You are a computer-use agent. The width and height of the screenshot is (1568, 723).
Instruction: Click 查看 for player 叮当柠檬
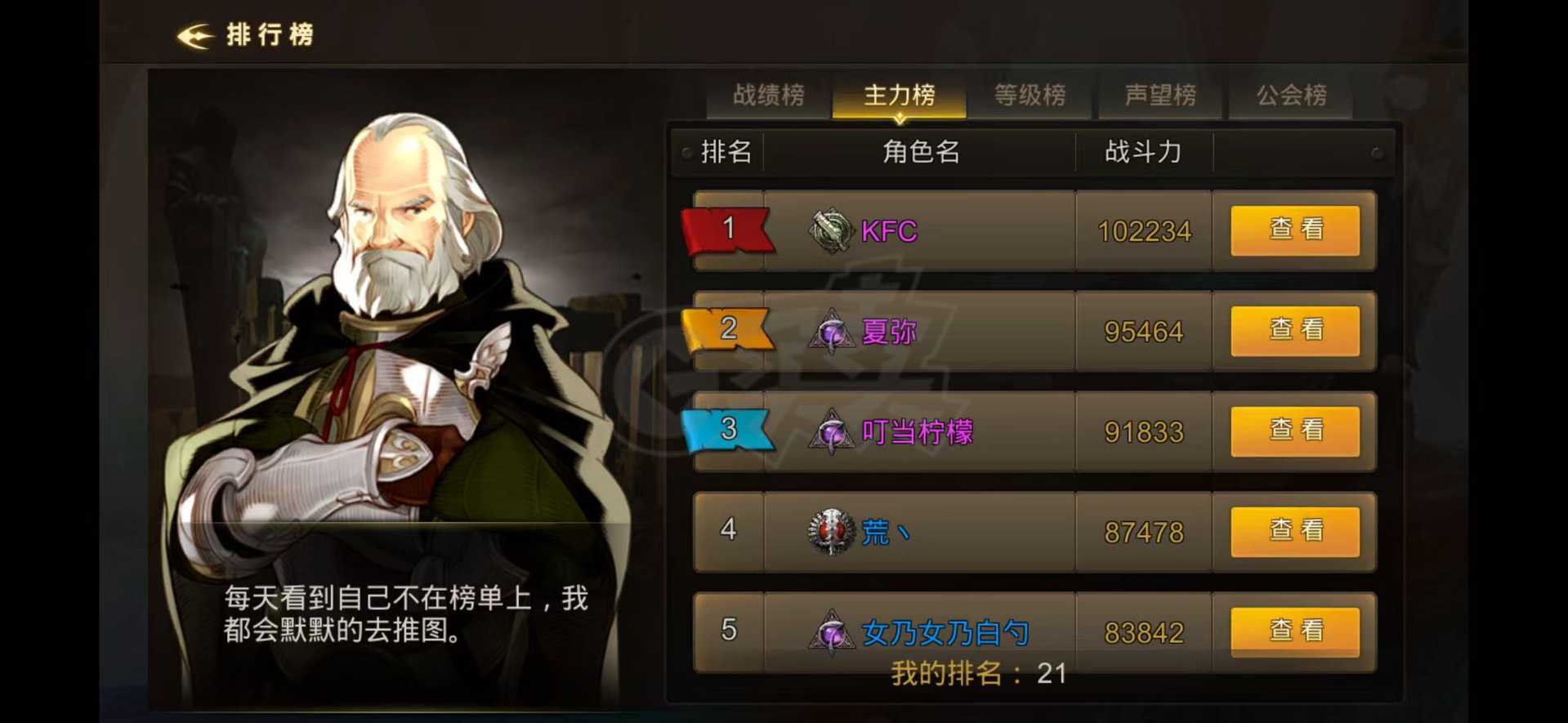tap(1295, 431)
